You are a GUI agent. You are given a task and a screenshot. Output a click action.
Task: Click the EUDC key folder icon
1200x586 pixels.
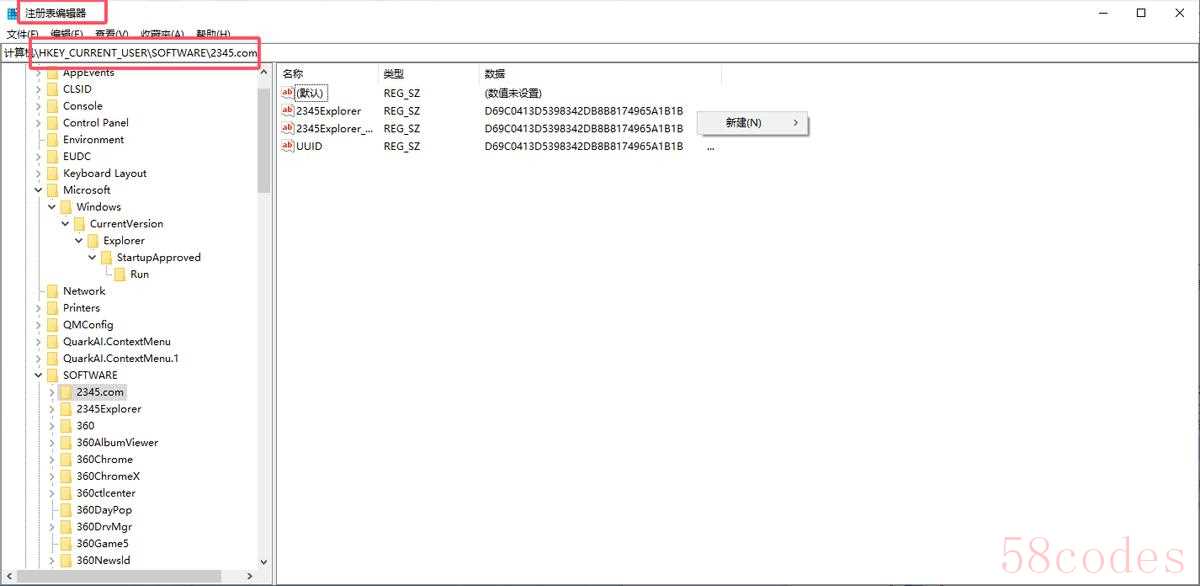coord(52,156)
